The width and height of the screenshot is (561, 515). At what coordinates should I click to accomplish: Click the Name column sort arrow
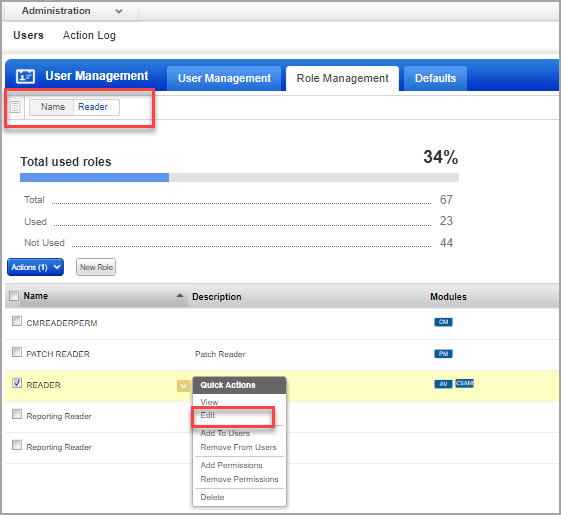point(180,296)
